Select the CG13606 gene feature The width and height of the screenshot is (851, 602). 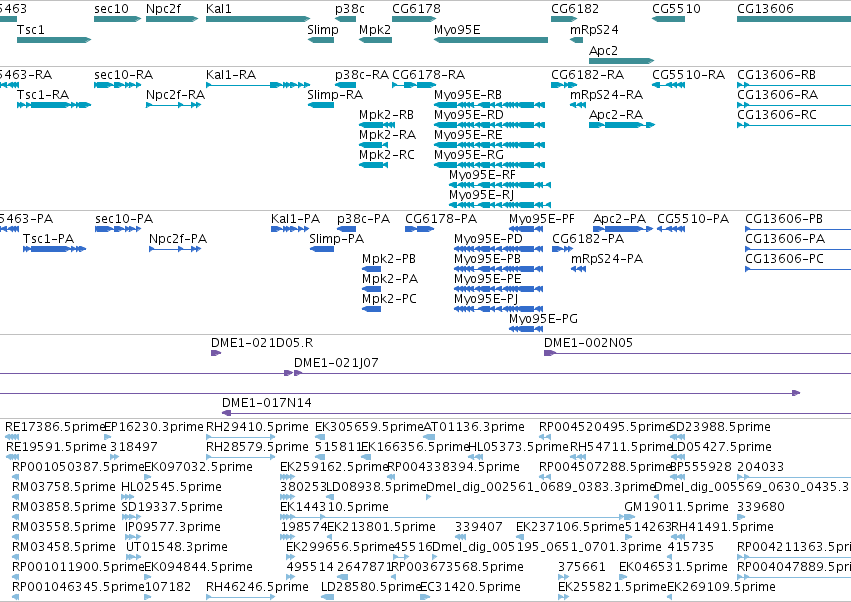[794, 19]
